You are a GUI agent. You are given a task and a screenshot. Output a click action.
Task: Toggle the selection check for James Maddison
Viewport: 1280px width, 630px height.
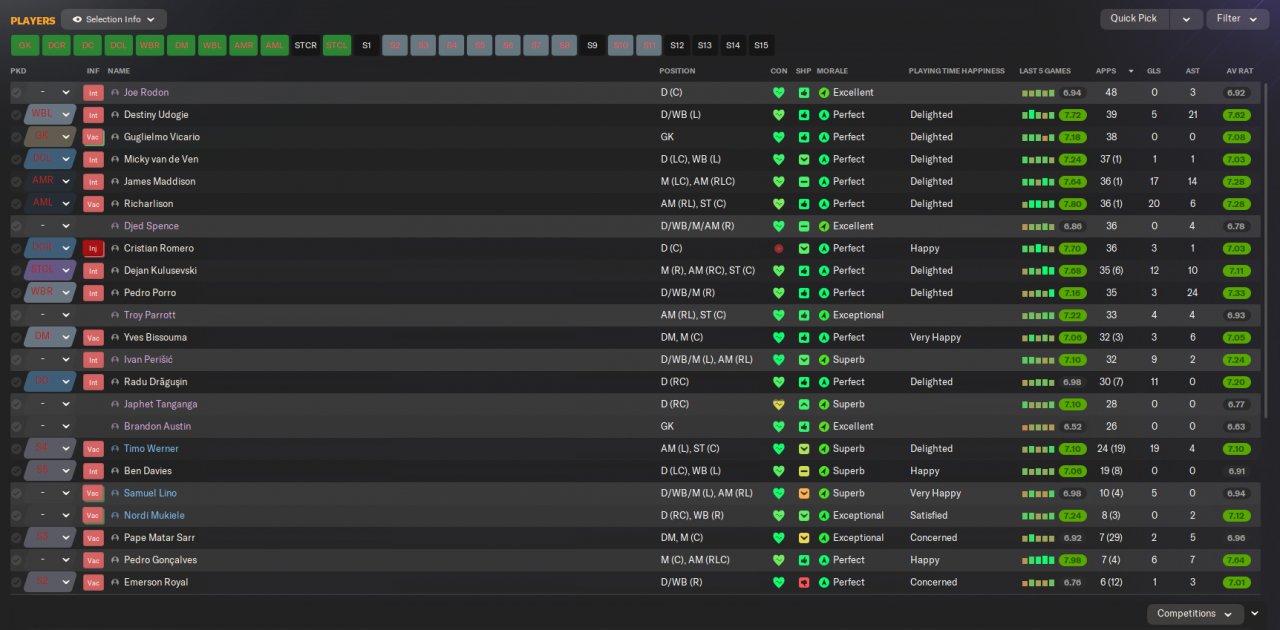[x=16, y=181]
